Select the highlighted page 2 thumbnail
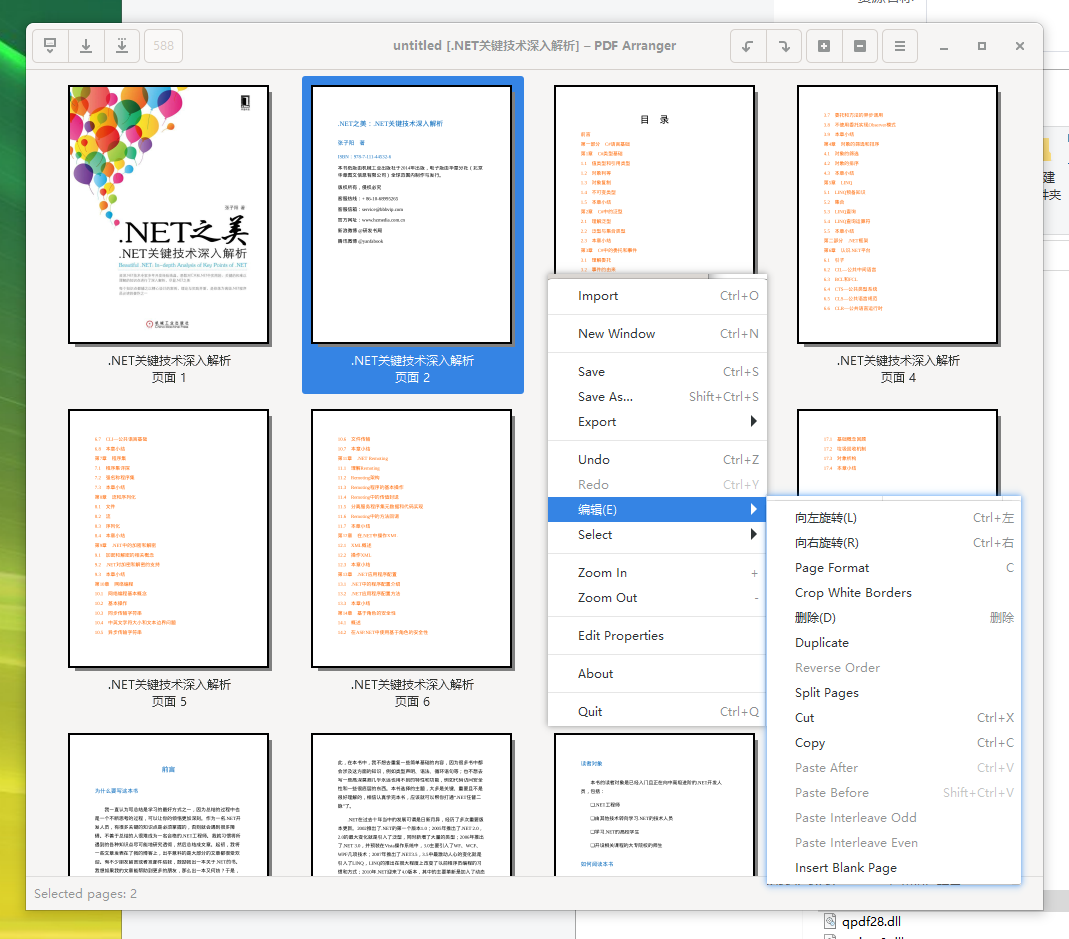Image resolution: width=1069 pixels, height=939 pixels. (412, 215)
